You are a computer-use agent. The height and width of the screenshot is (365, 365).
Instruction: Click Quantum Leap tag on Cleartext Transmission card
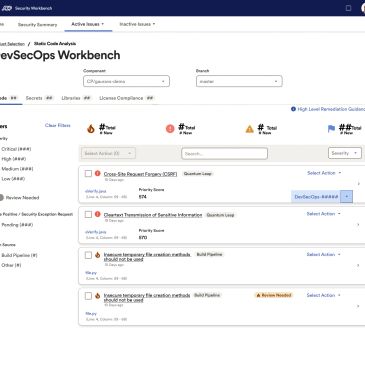[220, 215]
